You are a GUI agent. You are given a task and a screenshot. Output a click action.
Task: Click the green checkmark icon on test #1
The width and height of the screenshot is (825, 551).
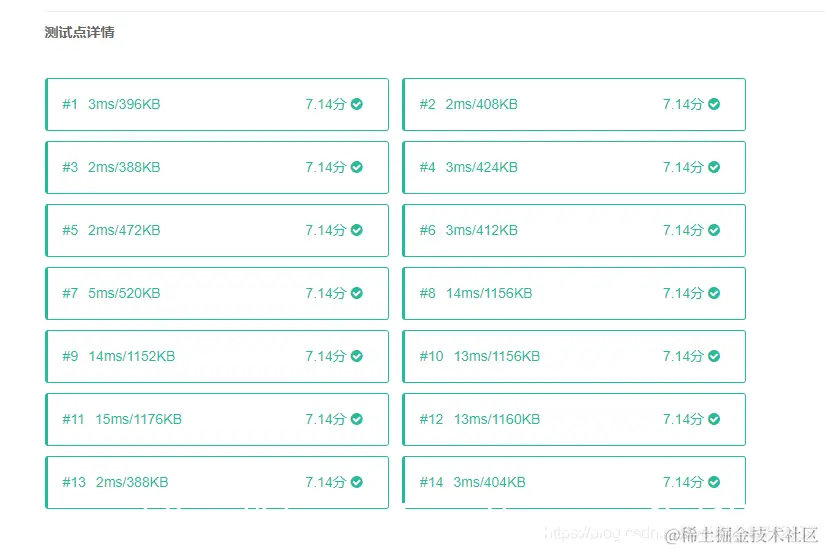(357, 104)
